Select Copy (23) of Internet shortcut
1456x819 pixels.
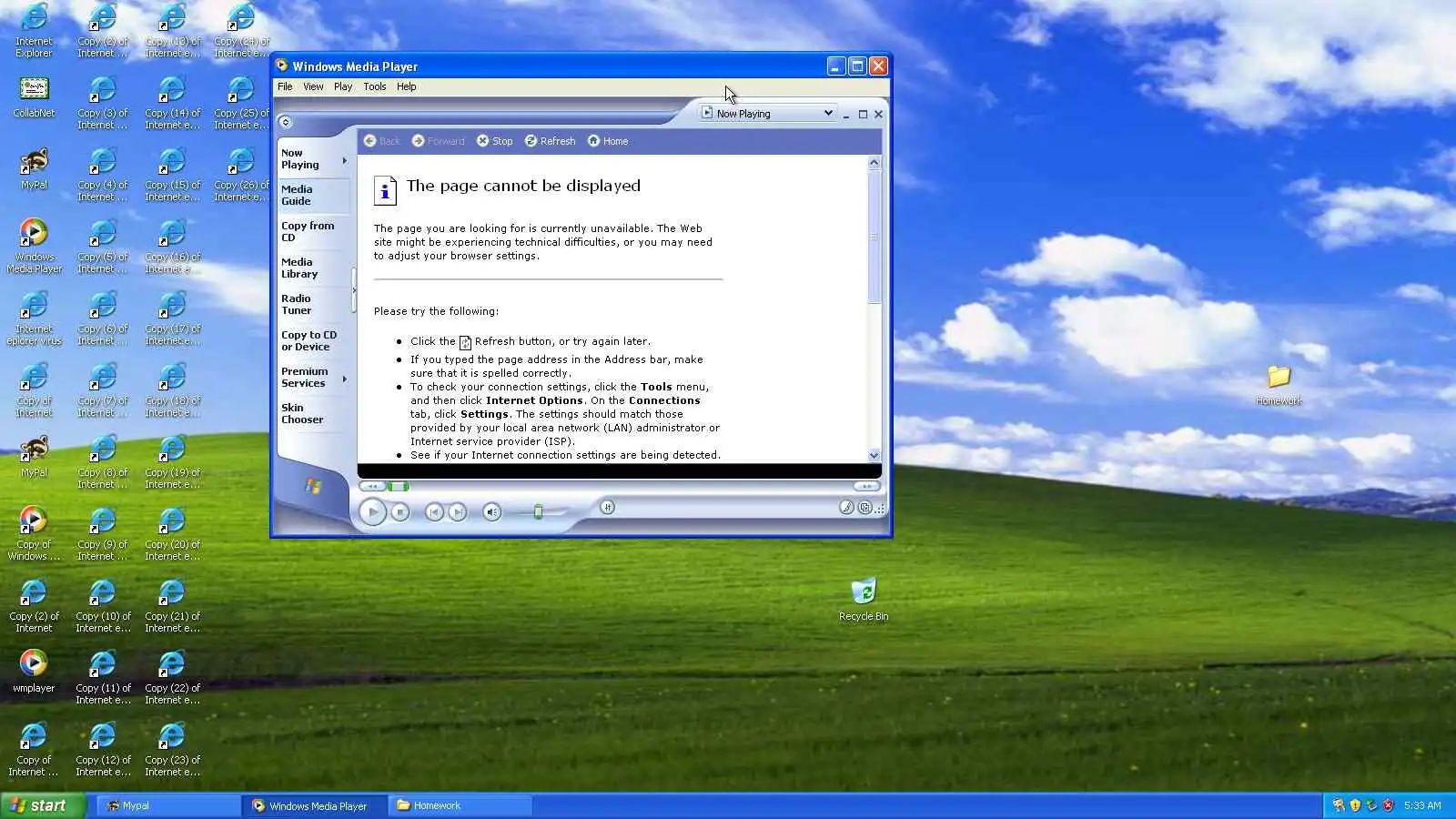[x=172, y=750]
